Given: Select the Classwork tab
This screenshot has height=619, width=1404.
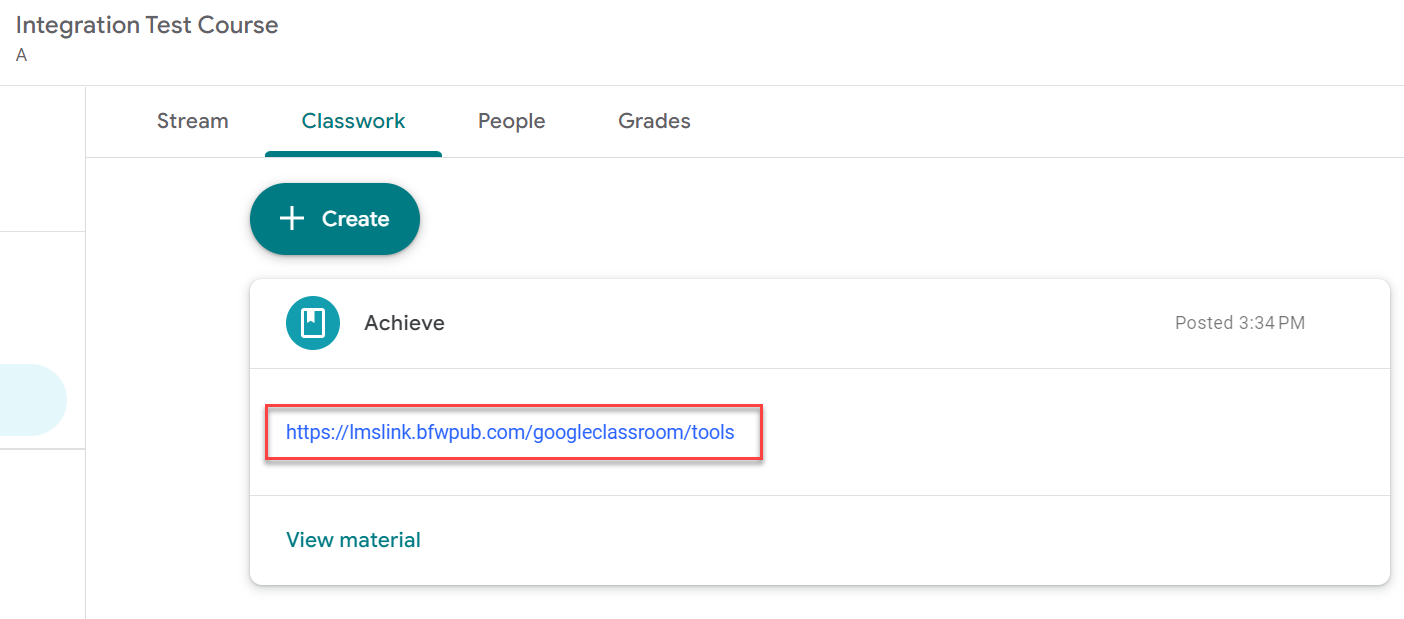Looking at the screenshot, I should 353,121.
